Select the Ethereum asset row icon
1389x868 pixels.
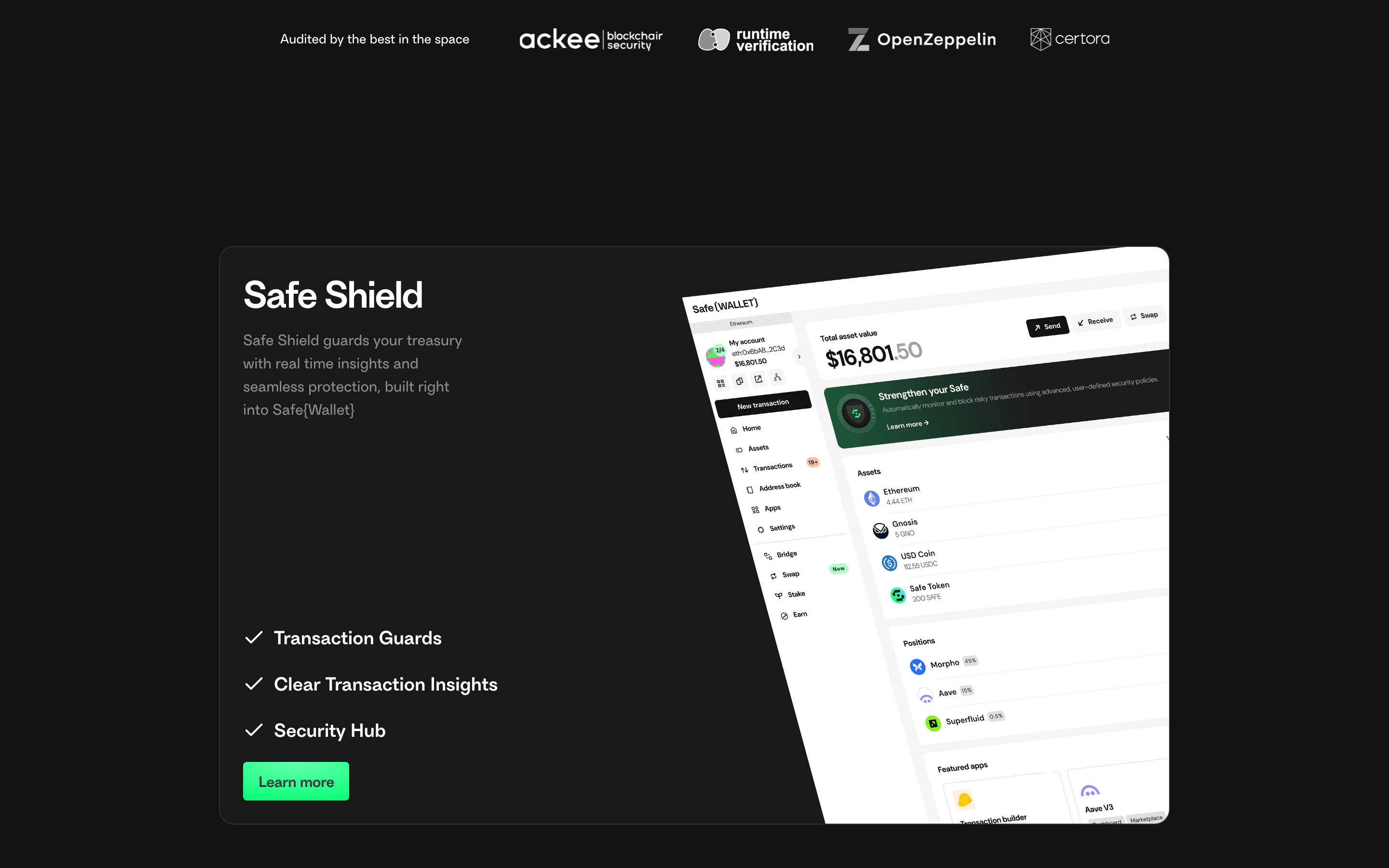click(872, 498)
